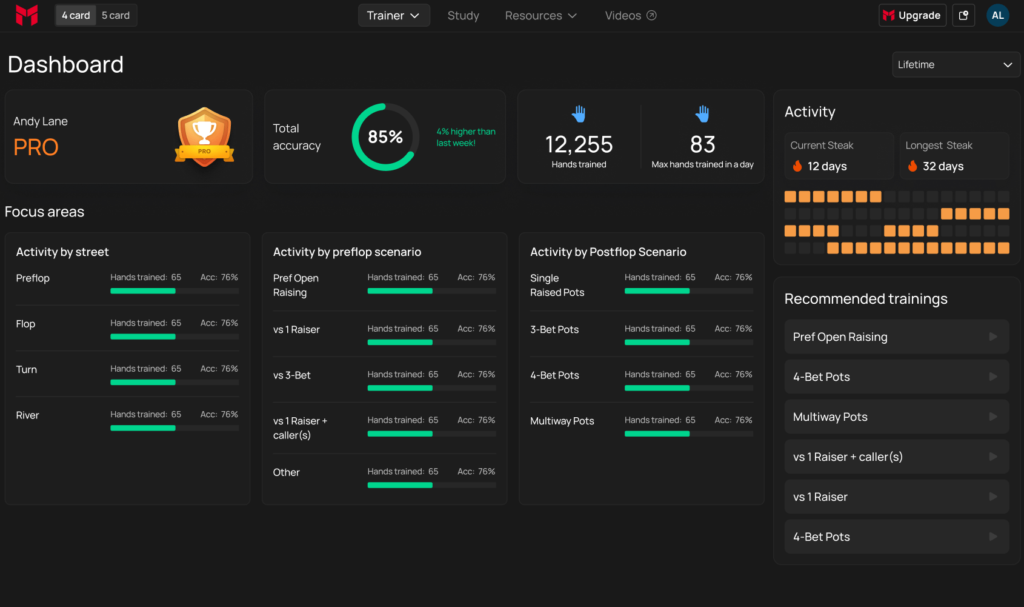Click the Upgrade button
1024x607 pixels.
911,15
